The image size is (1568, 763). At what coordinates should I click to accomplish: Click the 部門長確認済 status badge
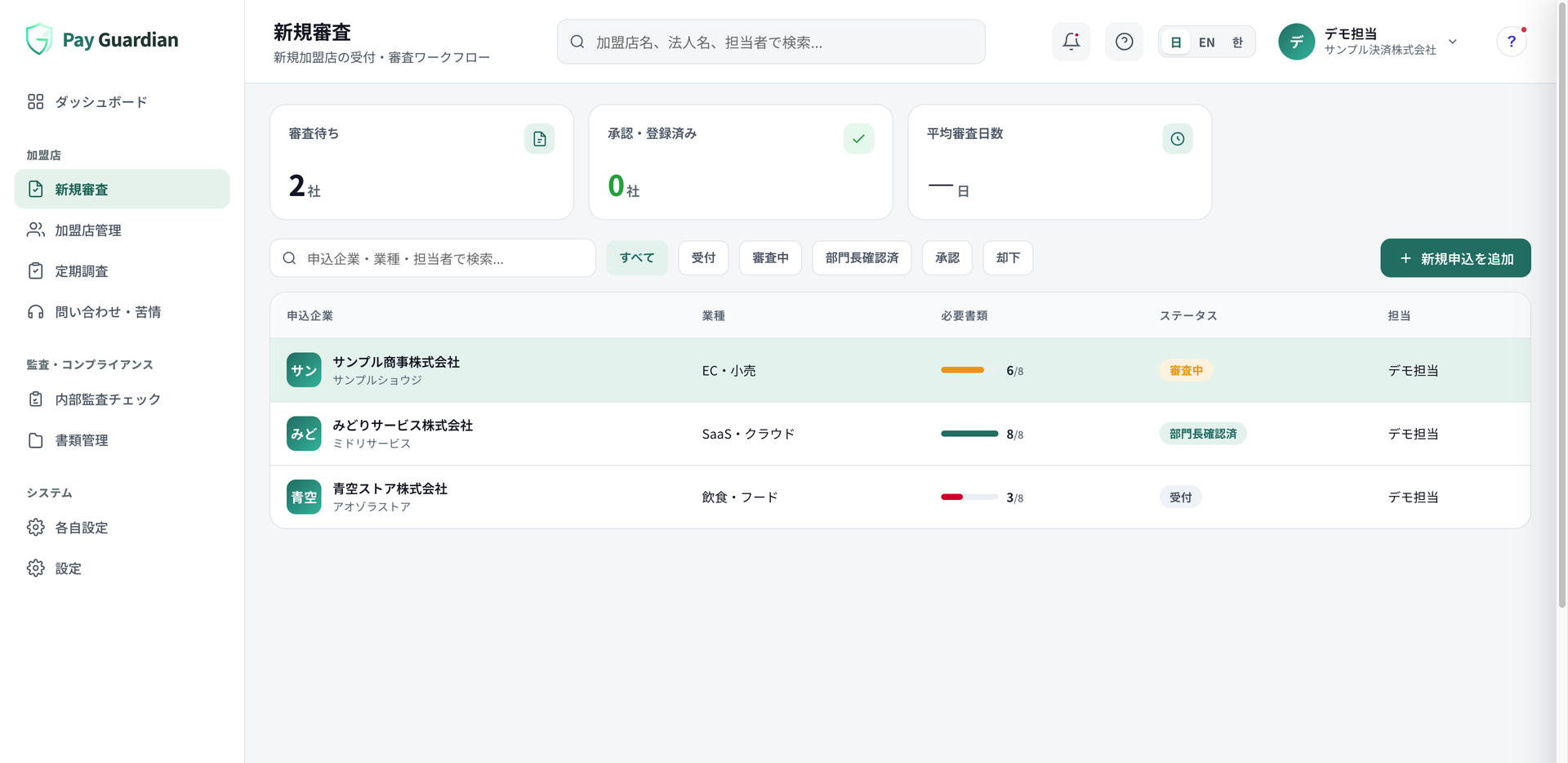point(1203,434)
